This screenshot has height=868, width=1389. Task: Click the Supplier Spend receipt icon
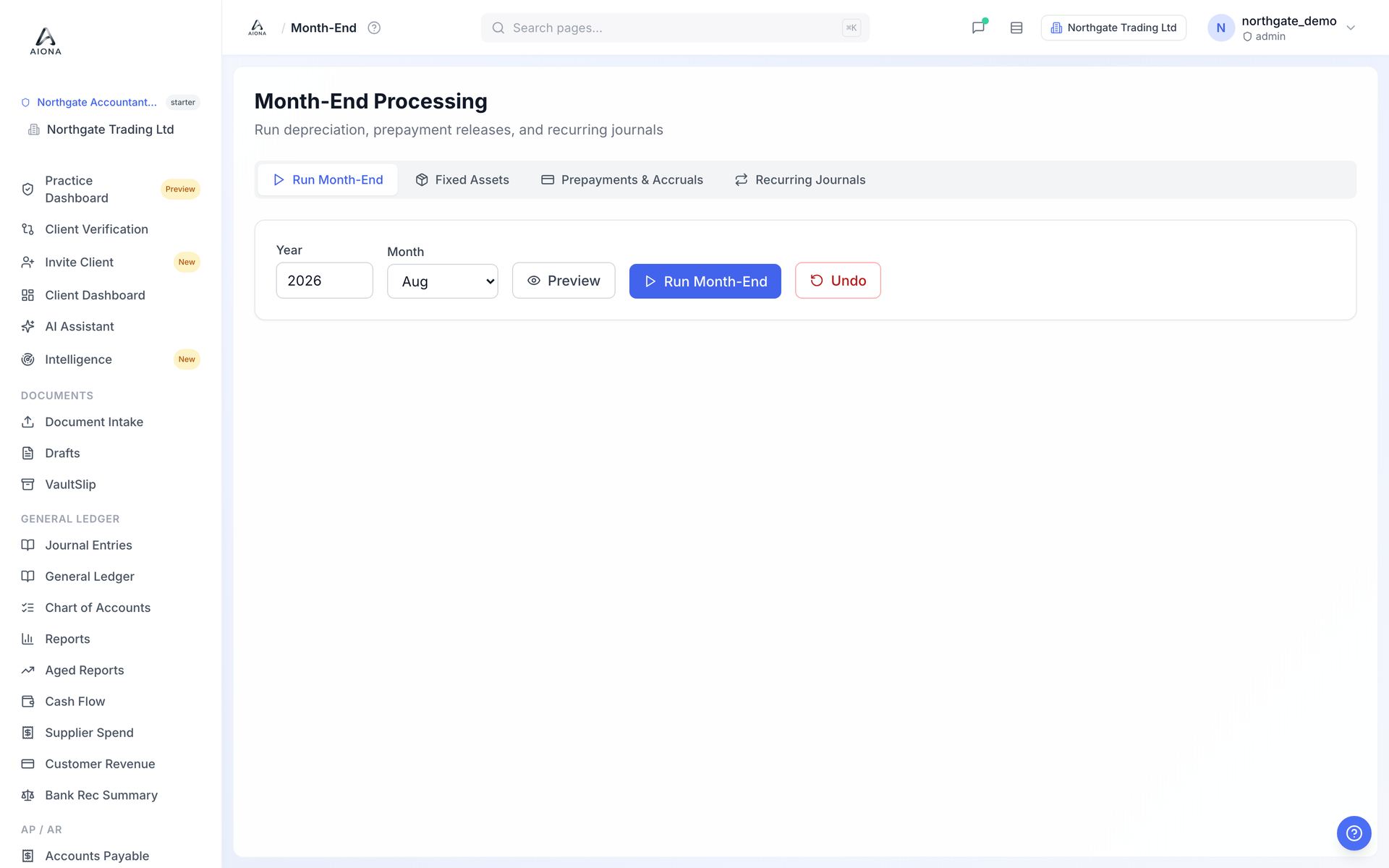[27, 733]
